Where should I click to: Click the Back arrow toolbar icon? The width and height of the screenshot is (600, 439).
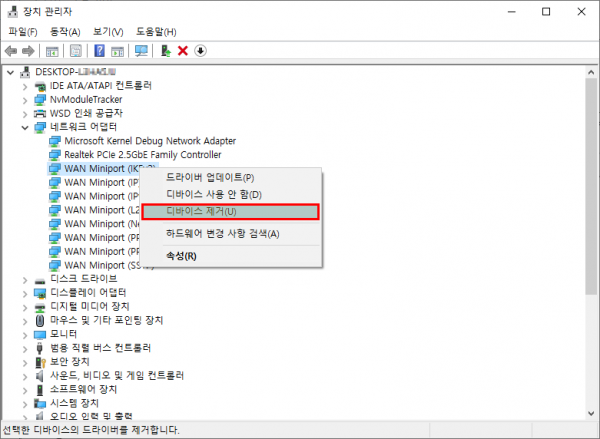[11, 51]
